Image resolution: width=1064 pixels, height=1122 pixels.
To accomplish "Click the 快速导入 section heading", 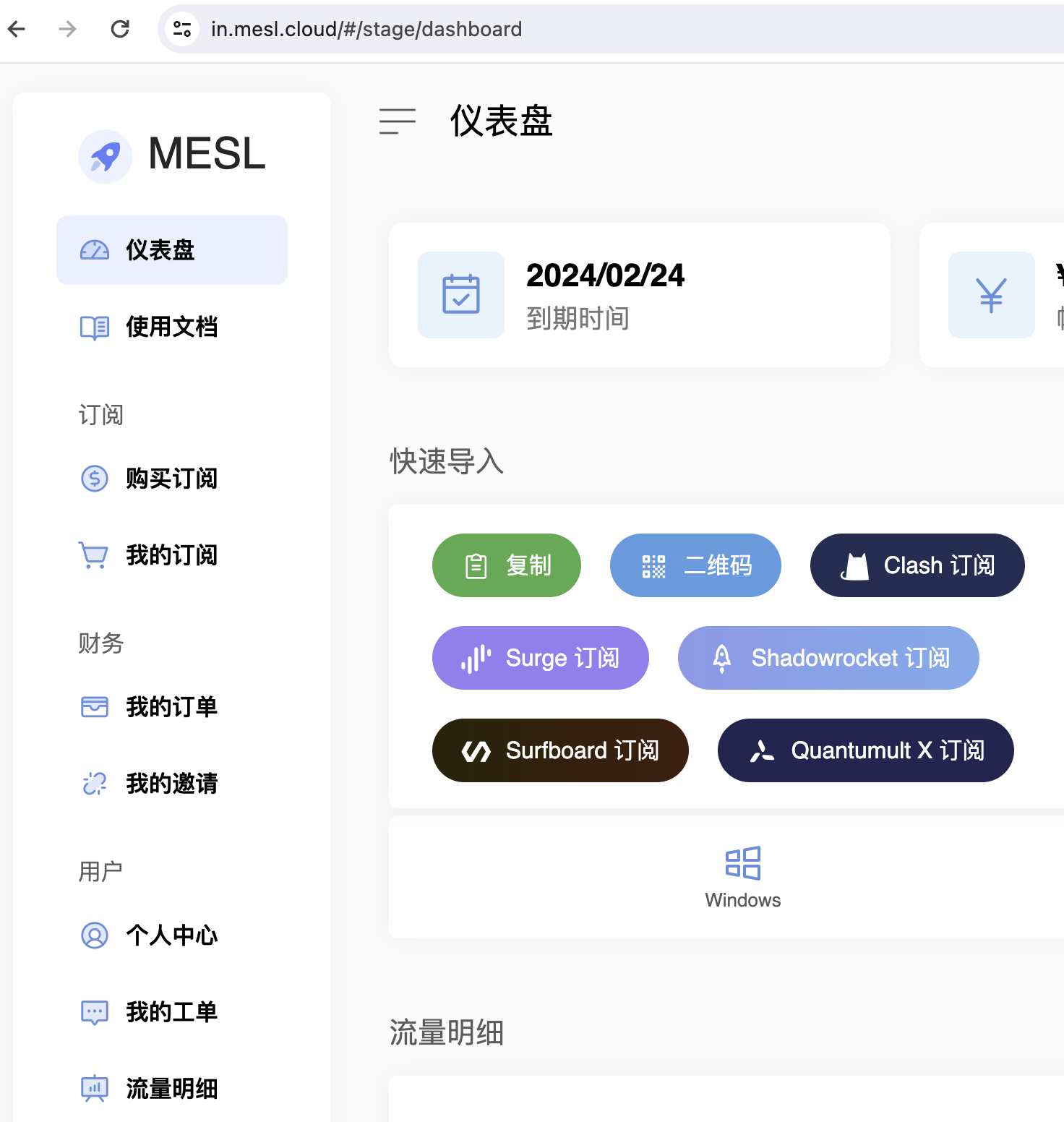I will click(x=447, y=461).
